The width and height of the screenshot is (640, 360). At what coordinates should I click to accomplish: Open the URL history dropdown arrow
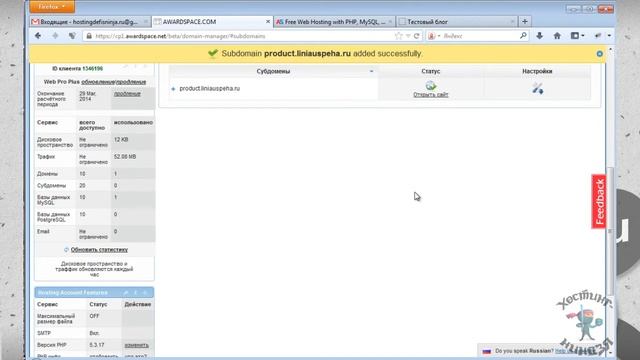click(408, 36)
